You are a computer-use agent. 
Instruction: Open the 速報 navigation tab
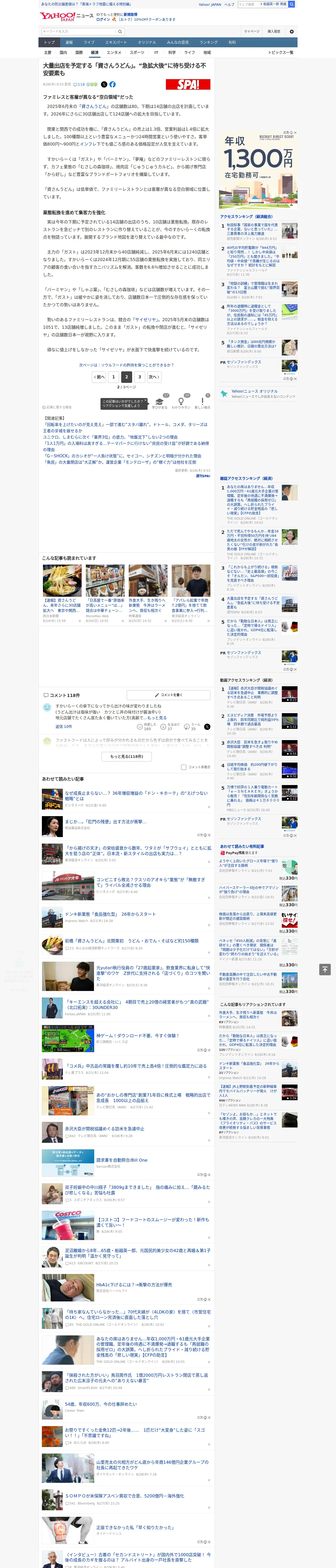[69, 43]
